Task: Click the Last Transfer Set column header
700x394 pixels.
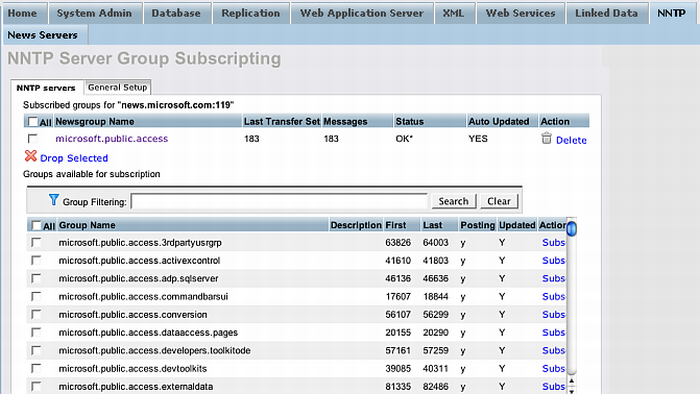Action: click(x=282, y=121)
